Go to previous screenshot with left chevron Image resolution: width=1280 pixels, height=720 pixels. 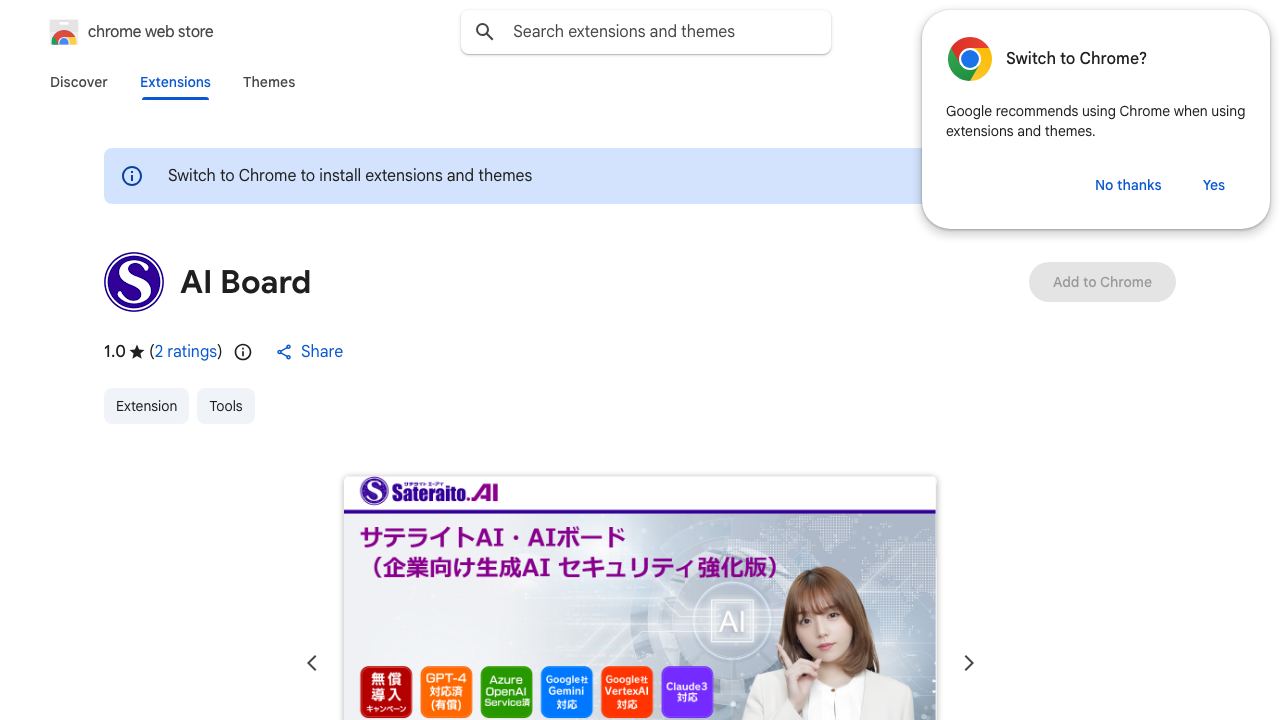(x=312, y=663)
